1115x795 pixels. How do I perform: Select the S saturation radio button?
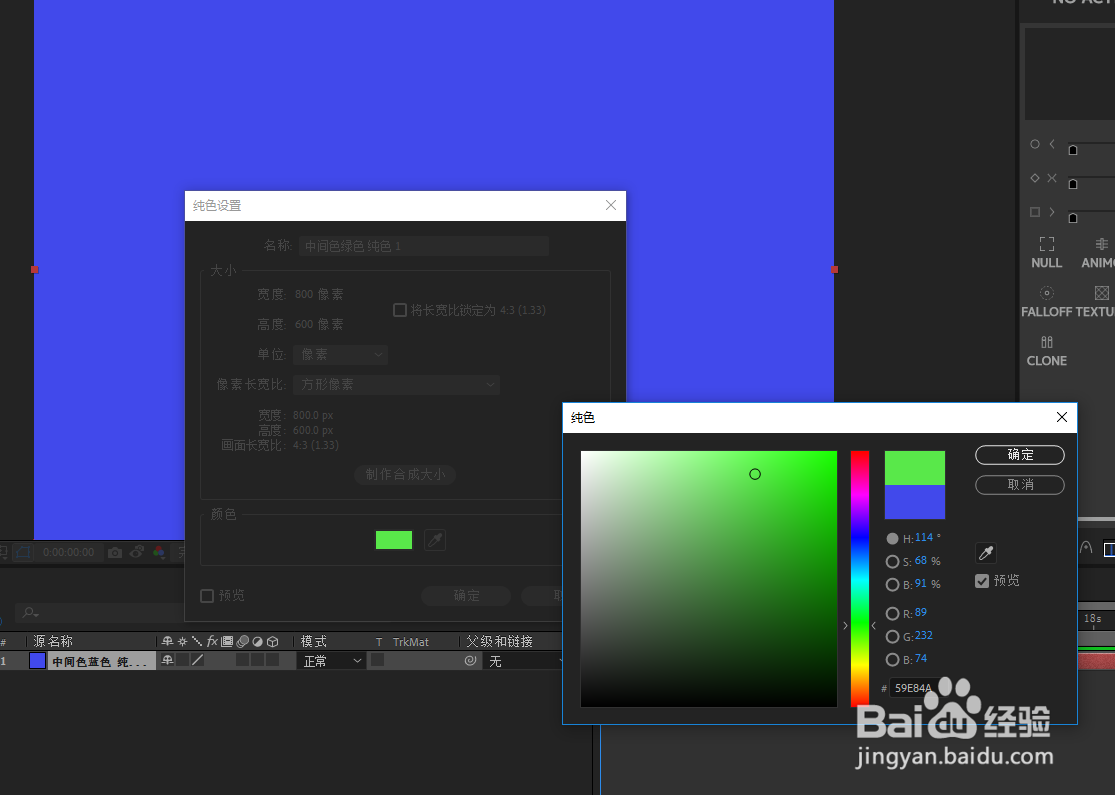(892, 562)
